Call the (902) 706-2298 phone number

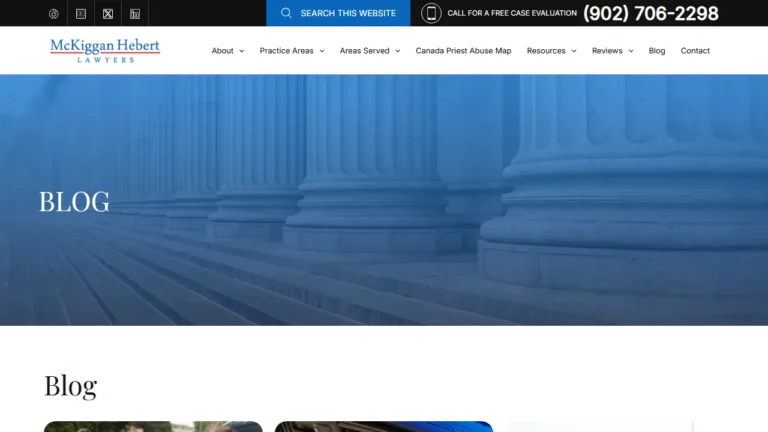pos(650,13)
